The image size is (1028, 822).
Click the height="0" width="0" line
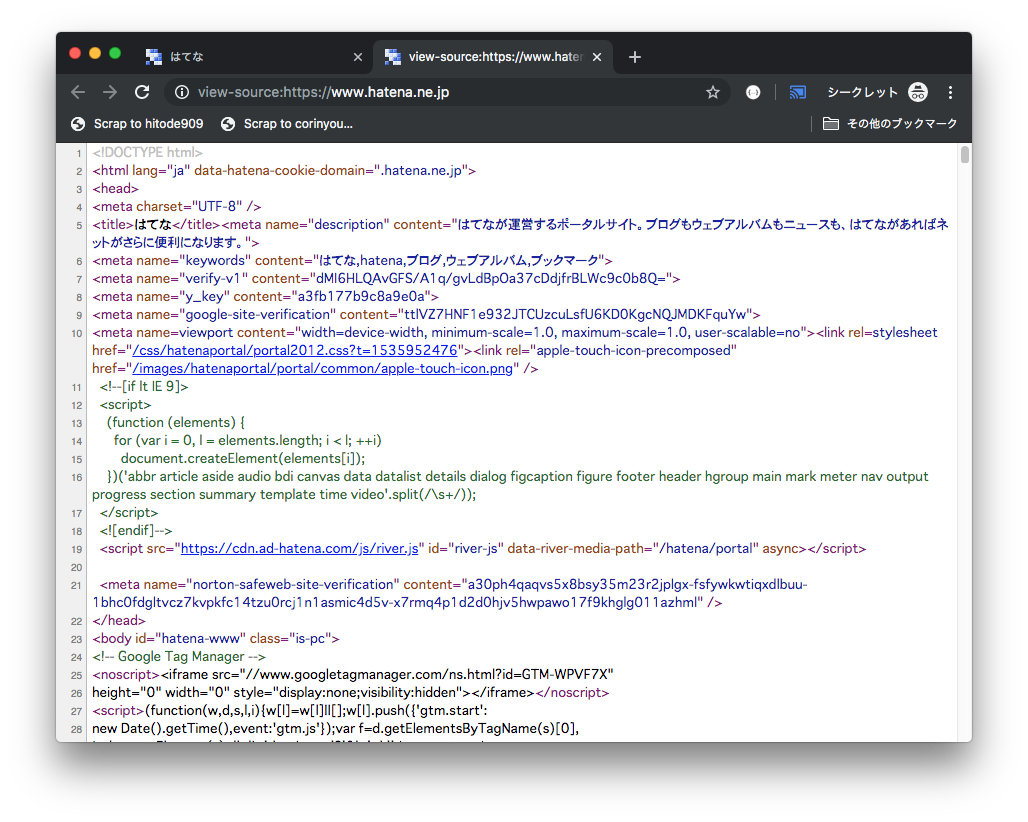(x=351, y=693)
